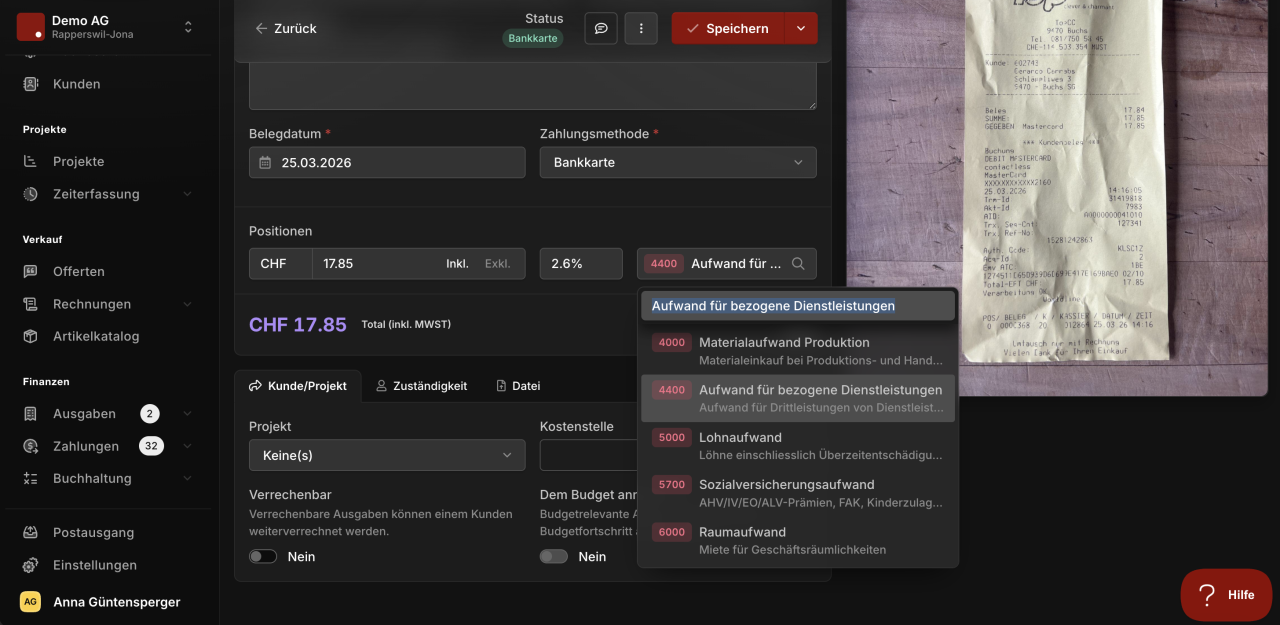
Task: Click into the description text area
Action: [532, 86]
